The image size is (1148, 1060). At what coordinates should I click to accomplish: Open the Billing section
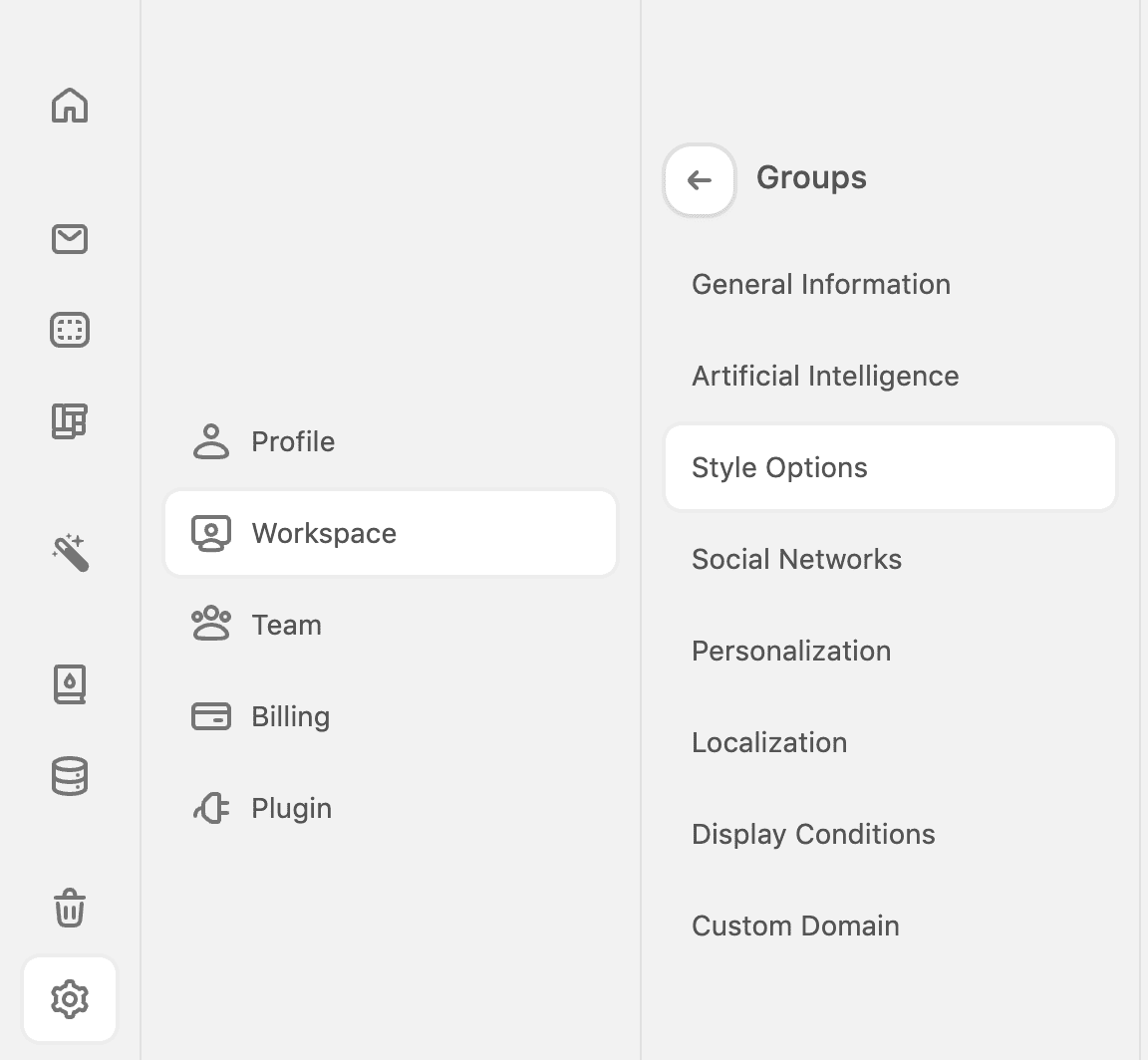(290, 716)
